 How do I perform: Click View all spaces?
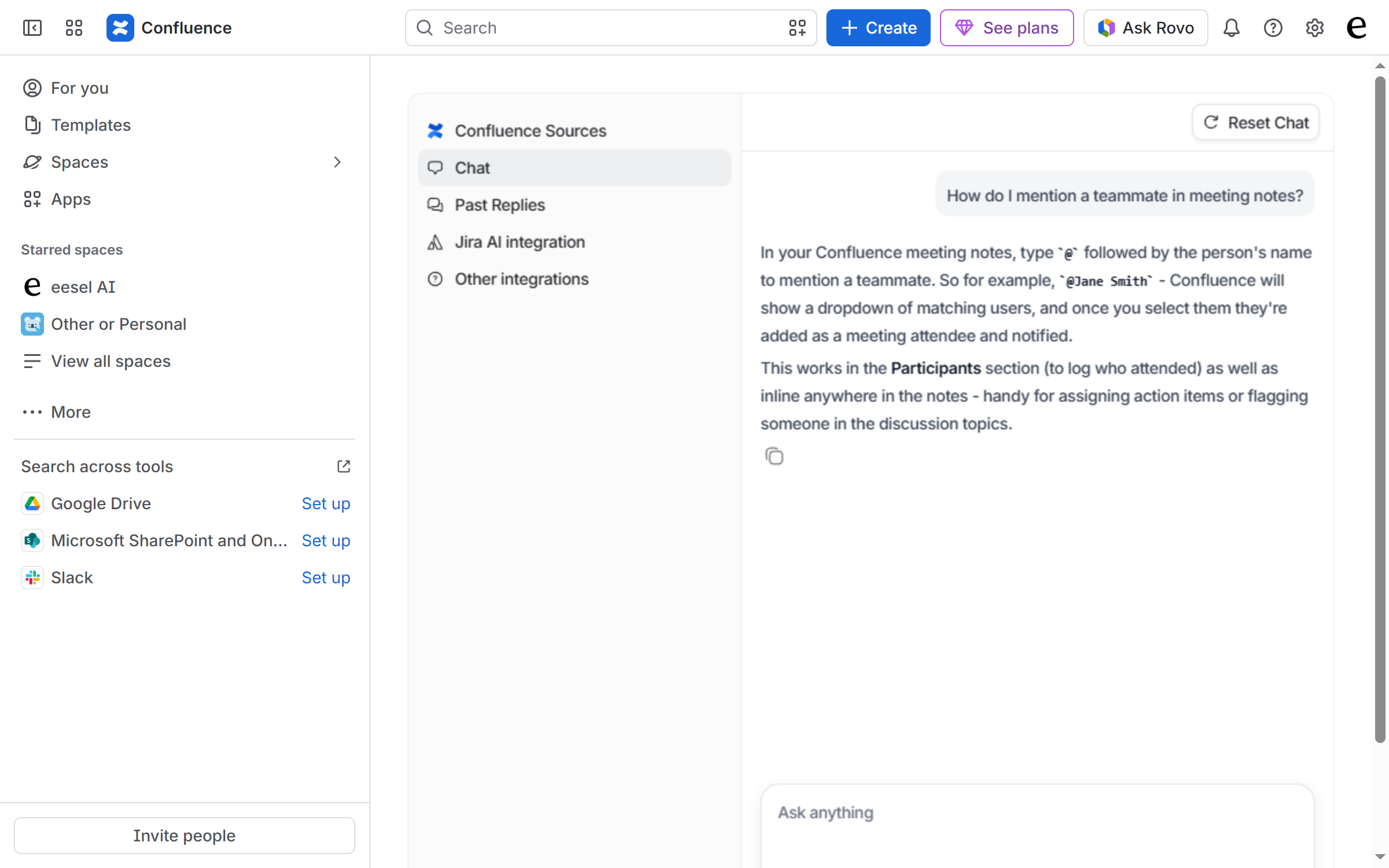(184, 361)
